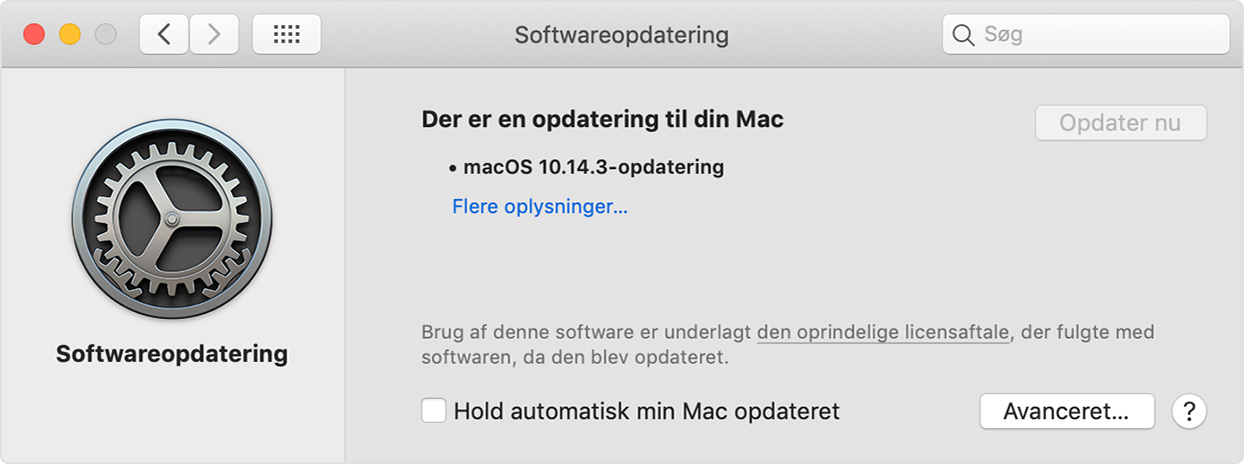This screenshot has height=464, width=1244.
Task: Open the Flere oplysninger… link
Action: (540, 207)
